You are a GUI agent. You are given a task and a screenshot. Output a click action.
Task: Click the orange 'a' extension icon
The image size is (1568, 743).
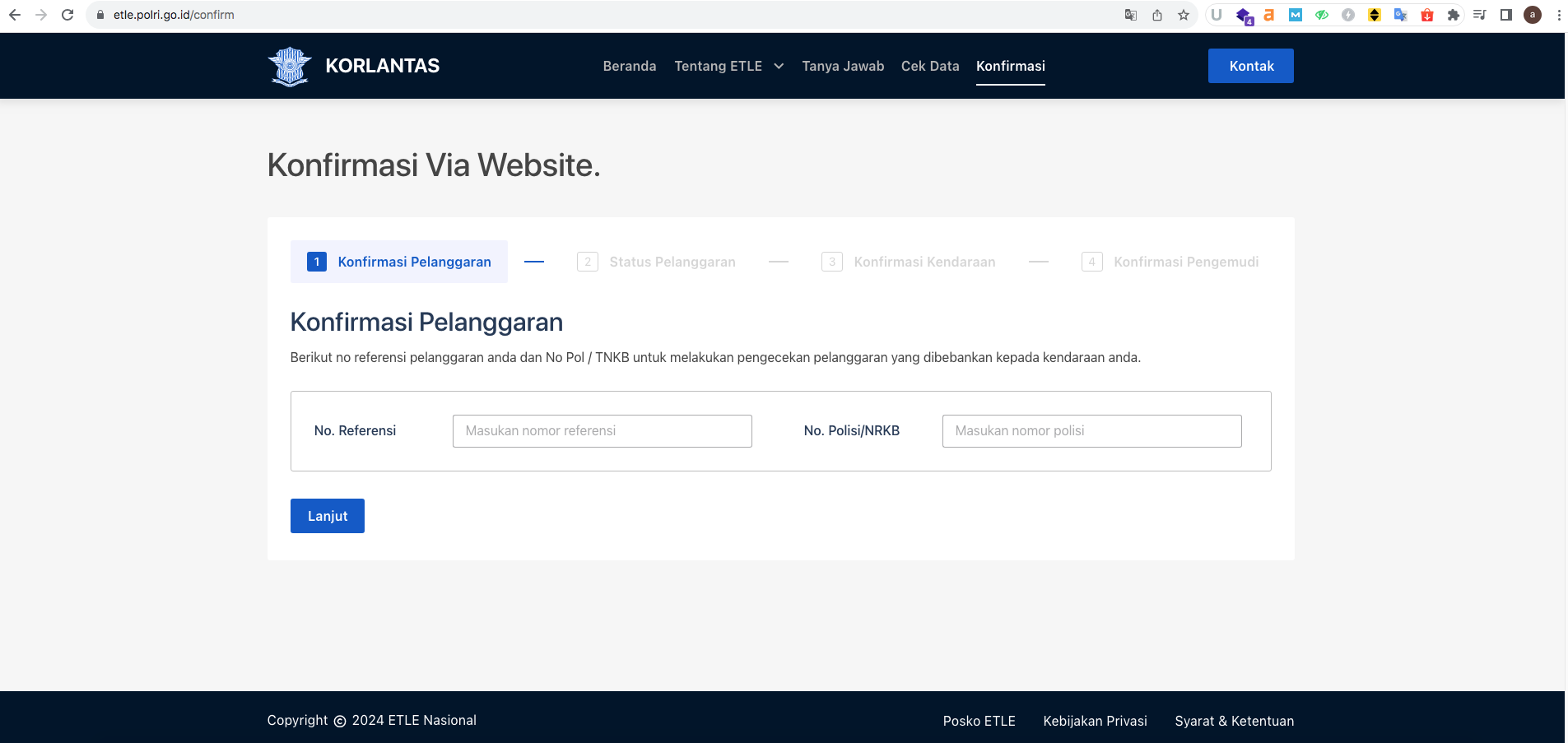(x=1269, y=15)
